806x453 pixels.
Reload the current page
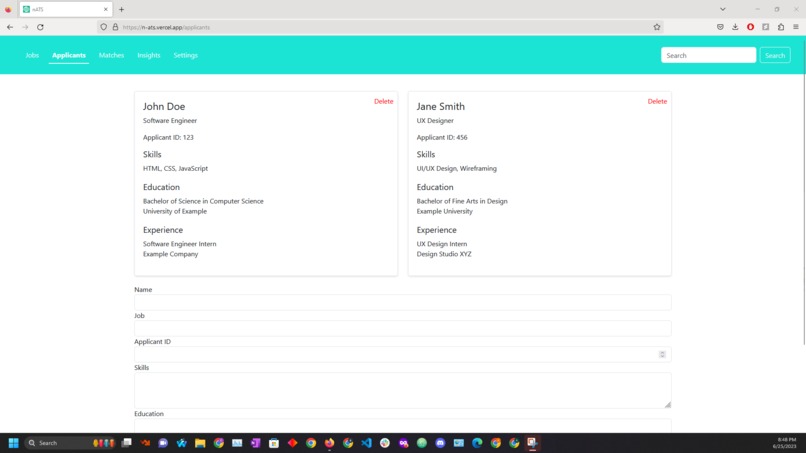pos(40,27)
